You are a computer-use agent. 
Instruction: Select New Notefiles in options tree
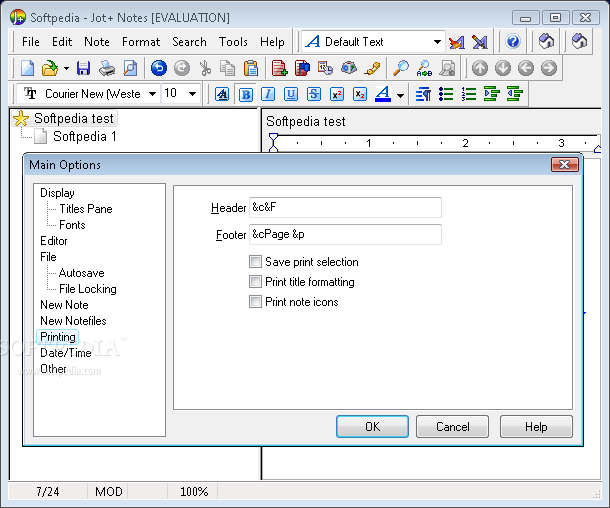[73, 321]
